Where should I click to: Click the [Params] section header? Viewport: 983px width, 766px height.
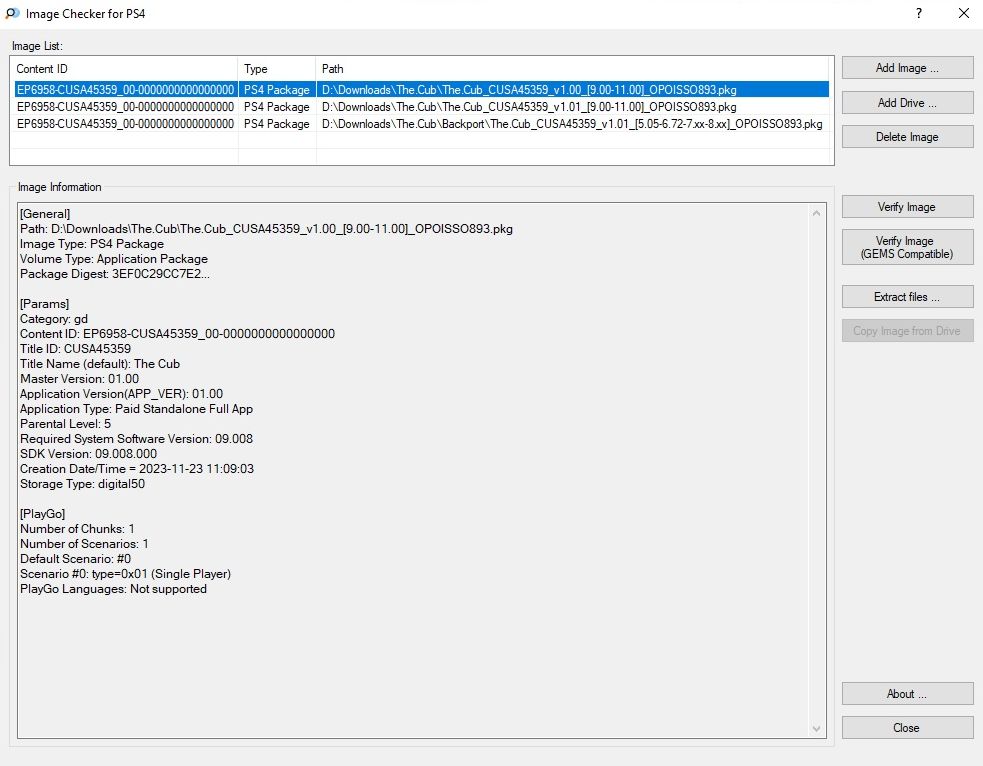tap(44, 304)
